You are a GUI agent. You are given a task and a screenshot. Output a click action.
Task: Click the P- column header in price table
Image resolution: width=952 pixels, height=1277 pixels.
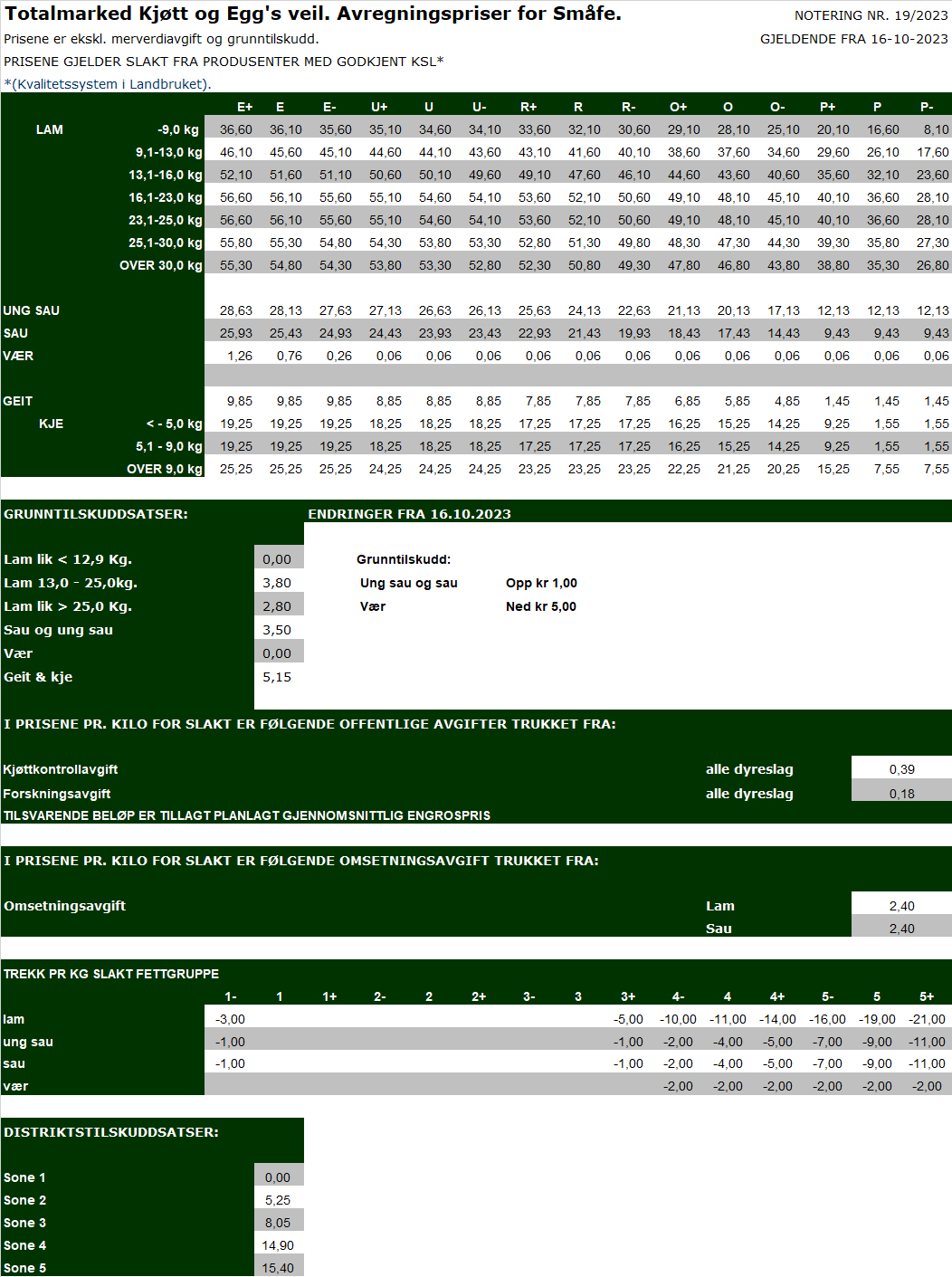[x=927, y=107]
